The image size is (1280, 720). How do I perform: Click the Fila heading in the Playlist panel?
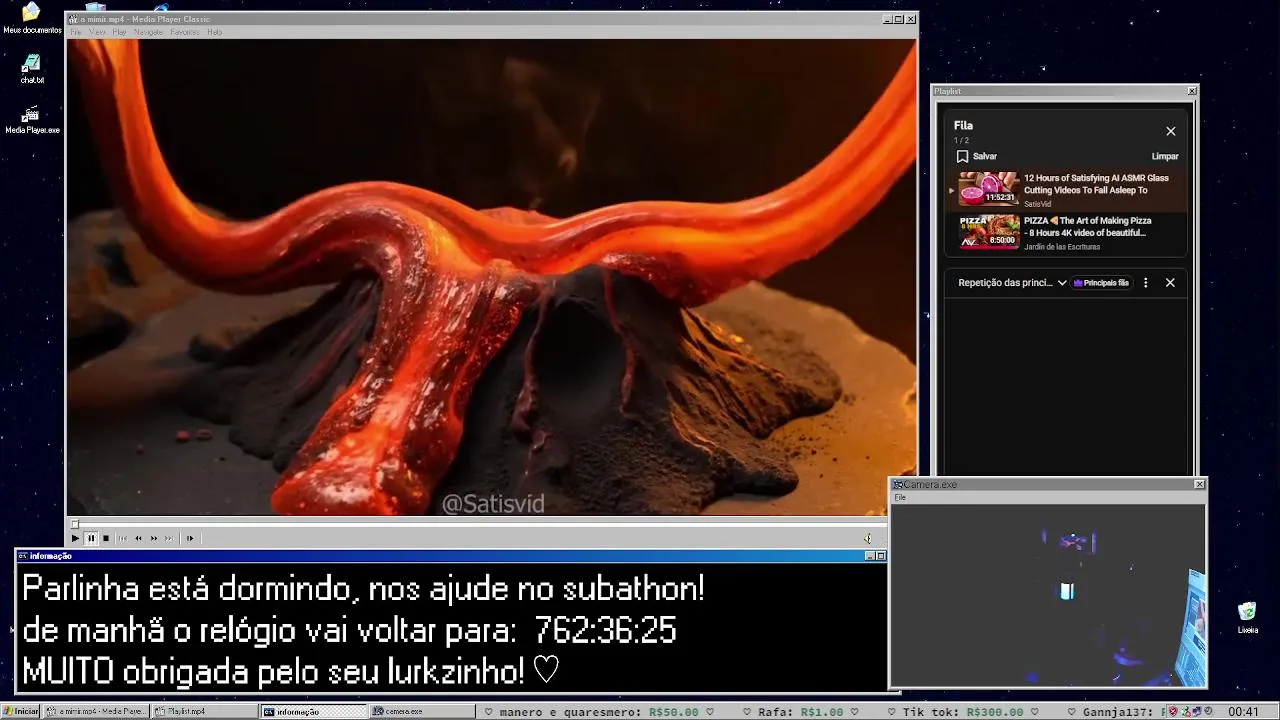pyautogui.click(x=963, y=125)
